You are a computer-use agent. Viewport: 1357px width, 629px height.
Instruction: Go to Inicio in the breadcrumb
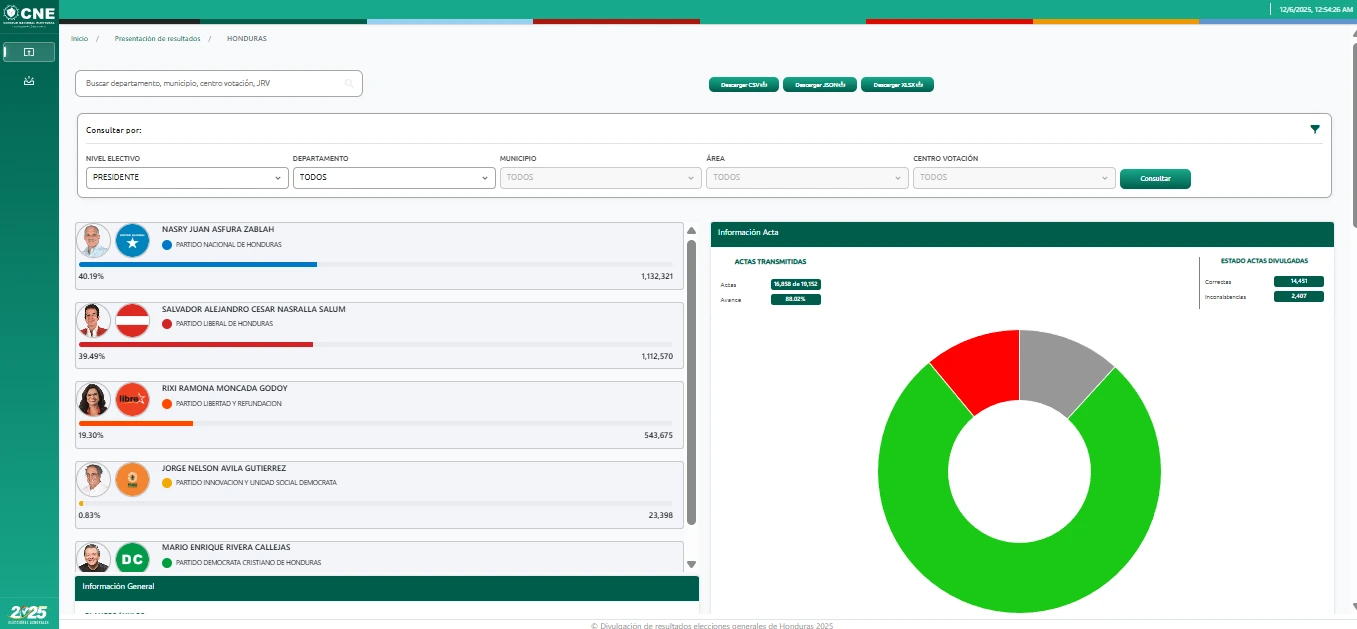pos(79,38)
